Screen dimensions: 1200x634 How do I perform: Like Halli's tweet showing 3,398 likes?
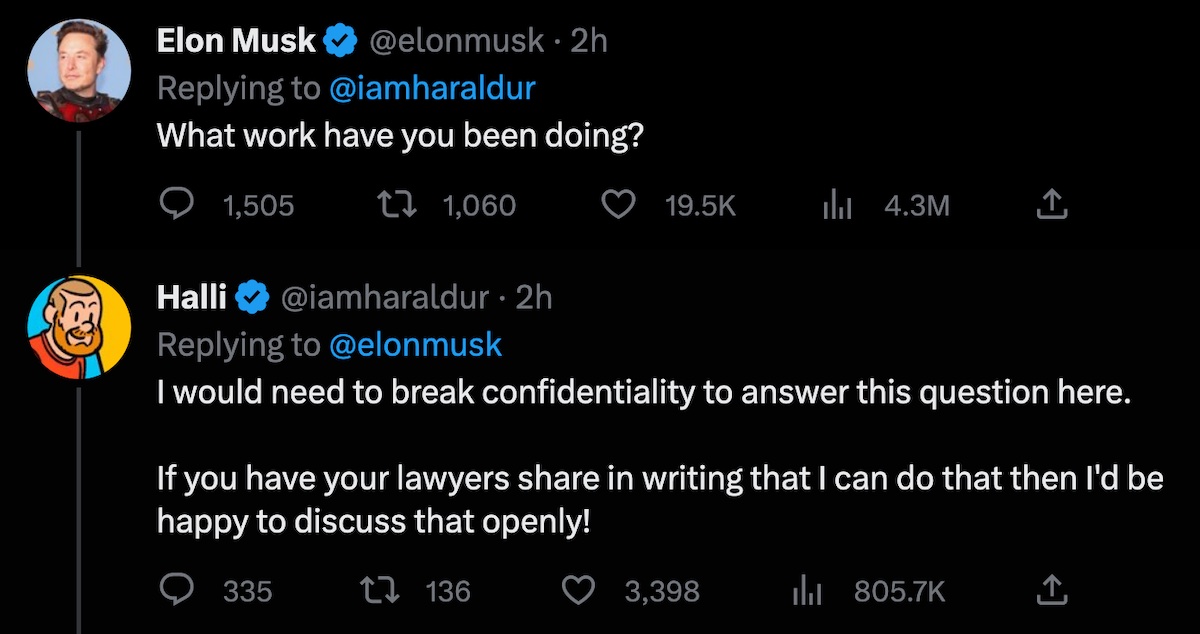click(x=580, y=591)
